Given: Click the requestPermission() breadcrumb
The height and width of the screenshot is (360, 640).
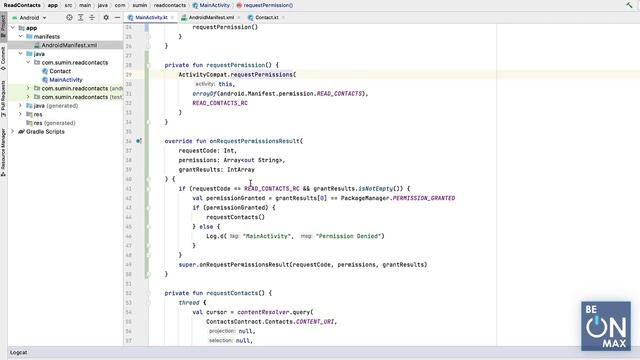Looking at the screenshot, I should 265,5.
